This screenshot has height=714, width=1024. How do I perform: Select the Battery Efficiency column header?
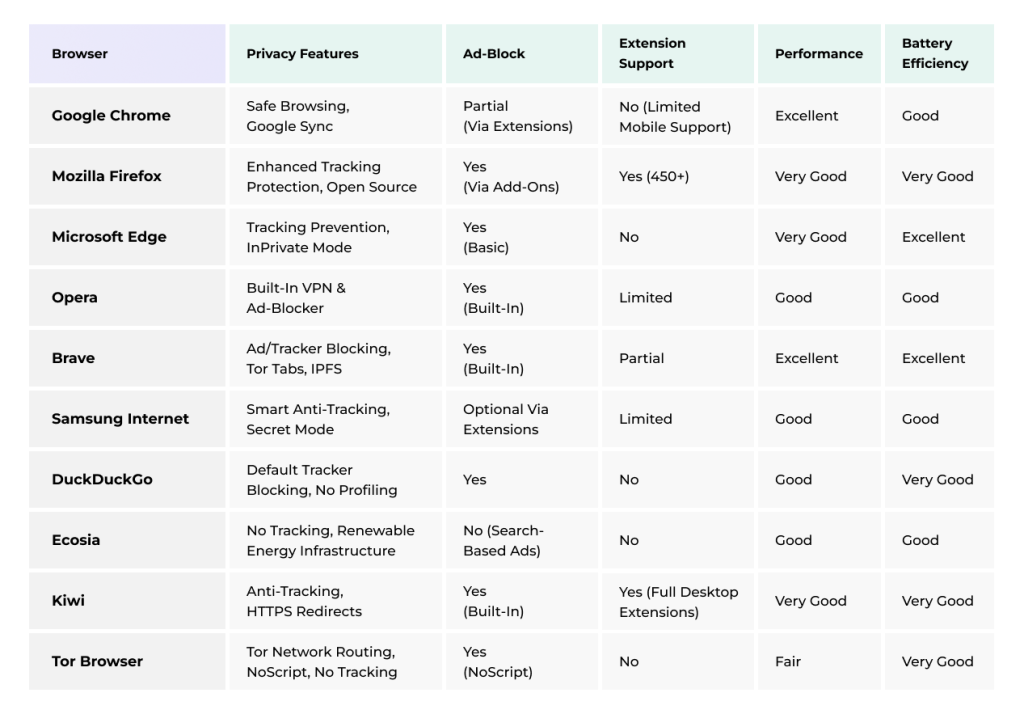[935, 54]
